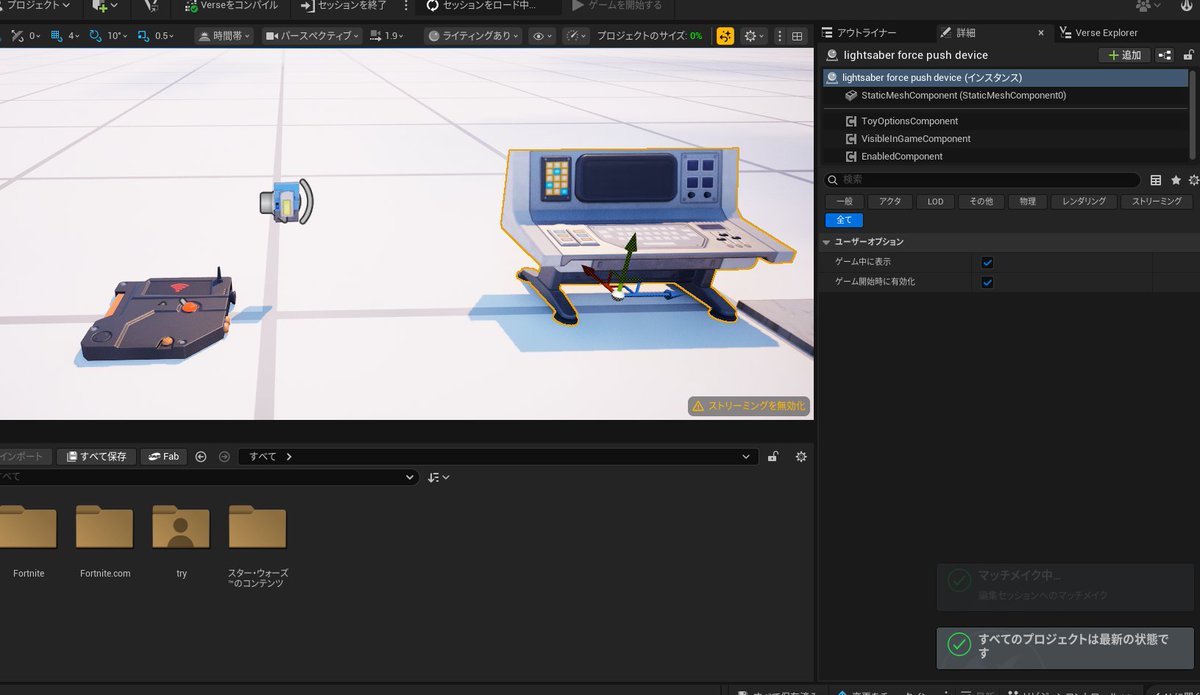This screenshot has height=695, width=1200.
Task: Open the rotation snap 10° dropdown
Action: [118, 36]
